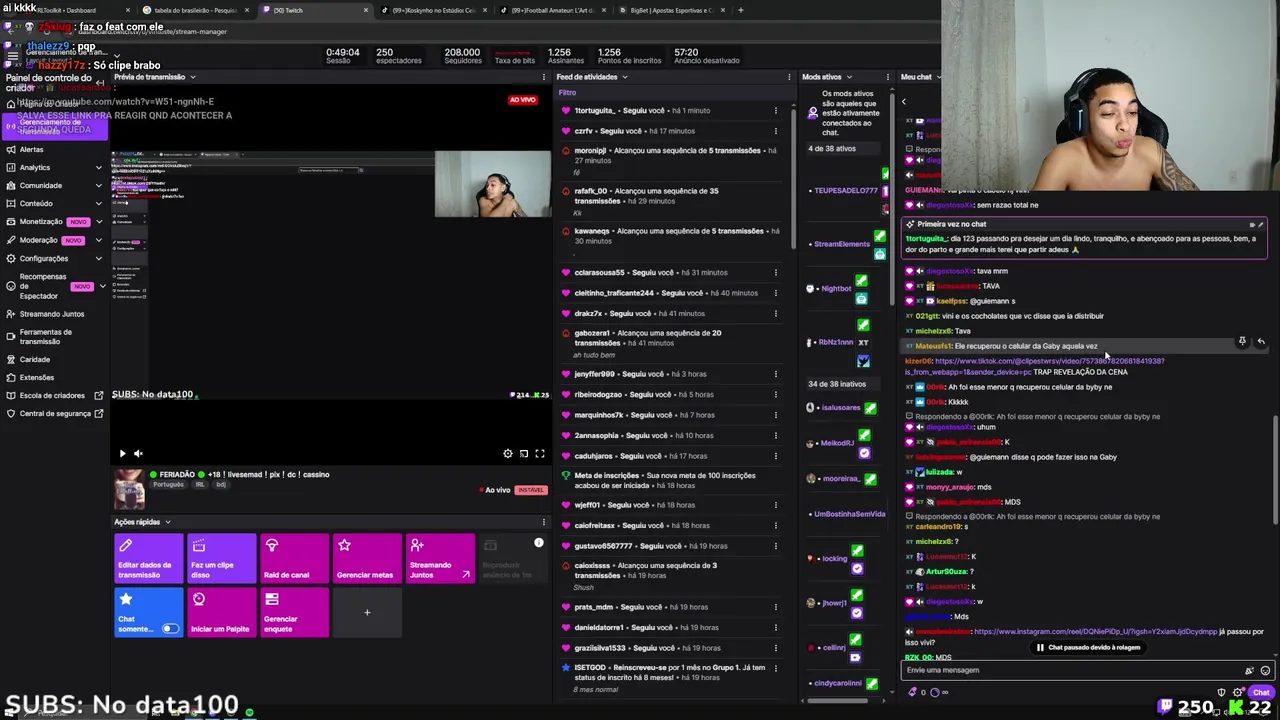The image size is (1280, 720).
Task: Open a new browser tab
Action: pyautogui.click(x=740, y=10)
